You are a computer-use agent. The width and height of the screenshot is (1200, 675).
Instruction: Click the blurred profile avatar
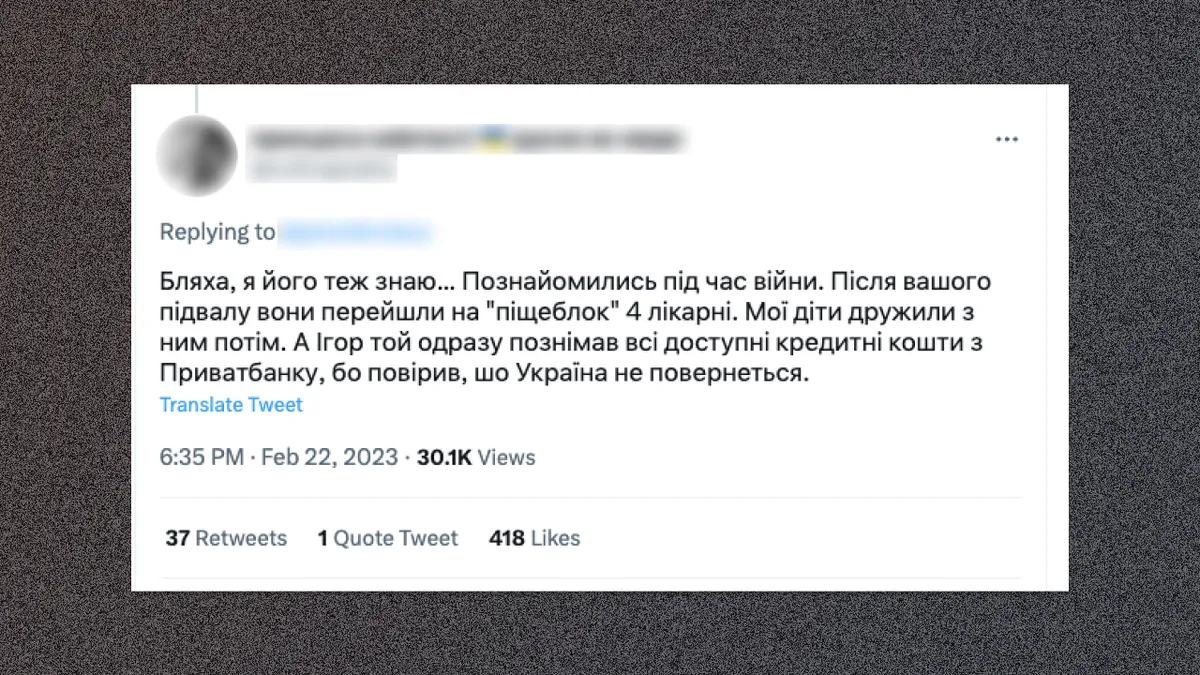coord(197,155)
